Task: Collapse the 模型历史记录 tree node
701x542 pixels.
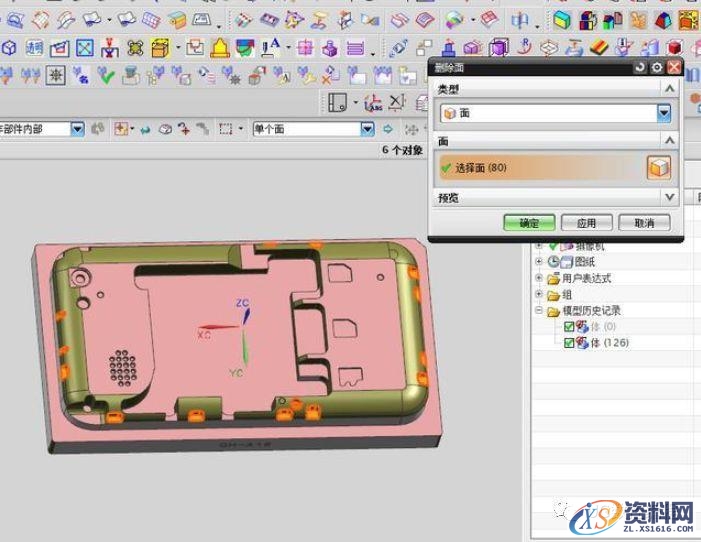Action: point(539,311)
